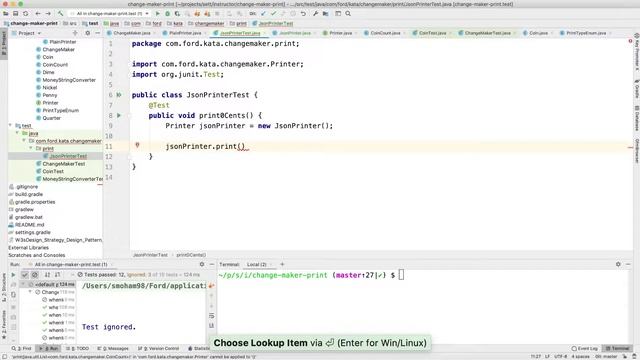Screen dimensions: 640x360
Task: Hide the Project panel with minus icon
Action: [98, 33]
